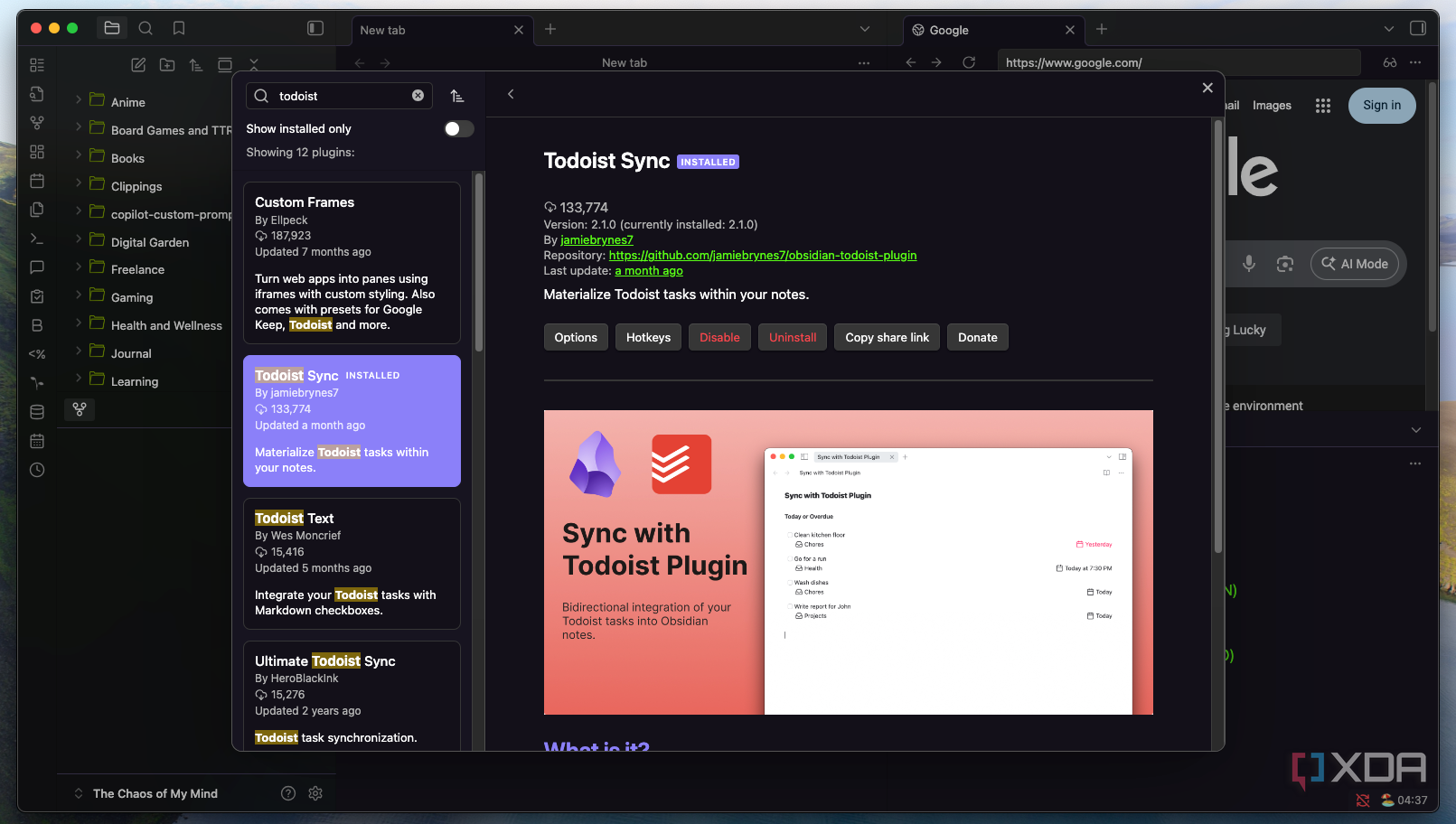Screen dimensions: 1456x824
Task: Open the vault switcher for The Chaos of My Mind
Action: pos(146,793)
